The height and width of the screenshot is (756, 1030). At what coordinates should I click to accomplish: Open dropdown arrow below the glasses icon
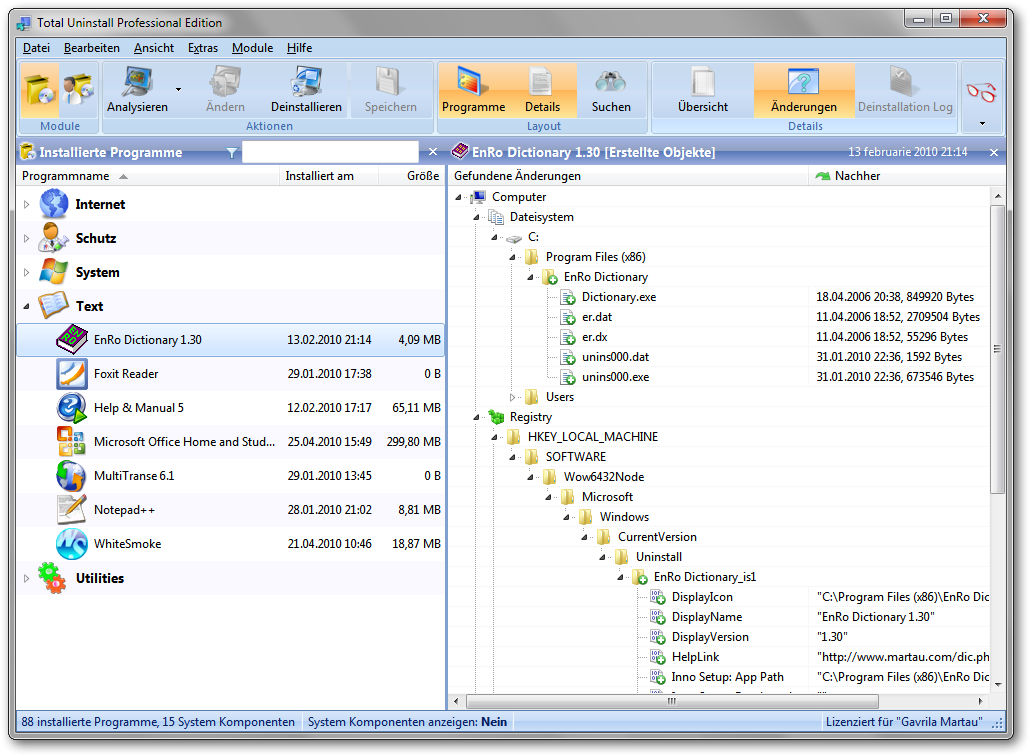coord(982,123)
